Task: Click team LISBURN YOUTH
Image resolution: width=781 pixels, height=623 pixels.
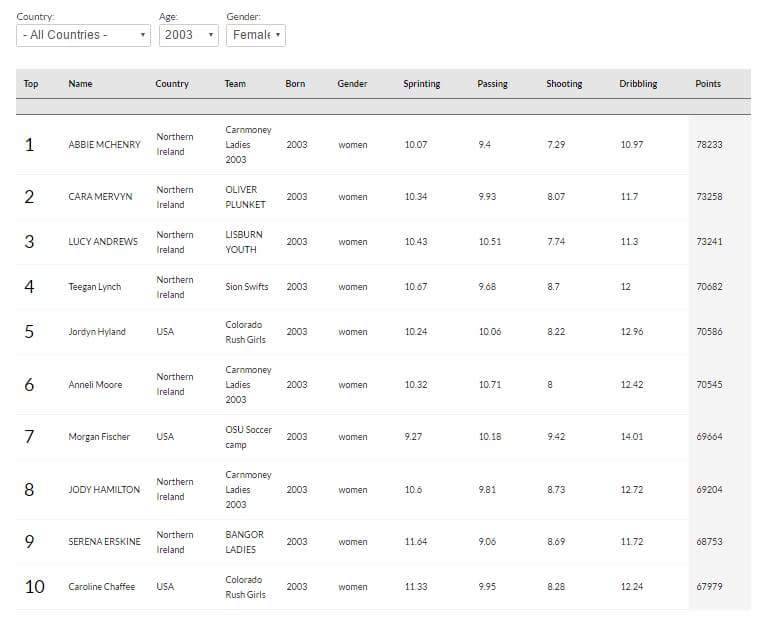Action: point(244,242)
